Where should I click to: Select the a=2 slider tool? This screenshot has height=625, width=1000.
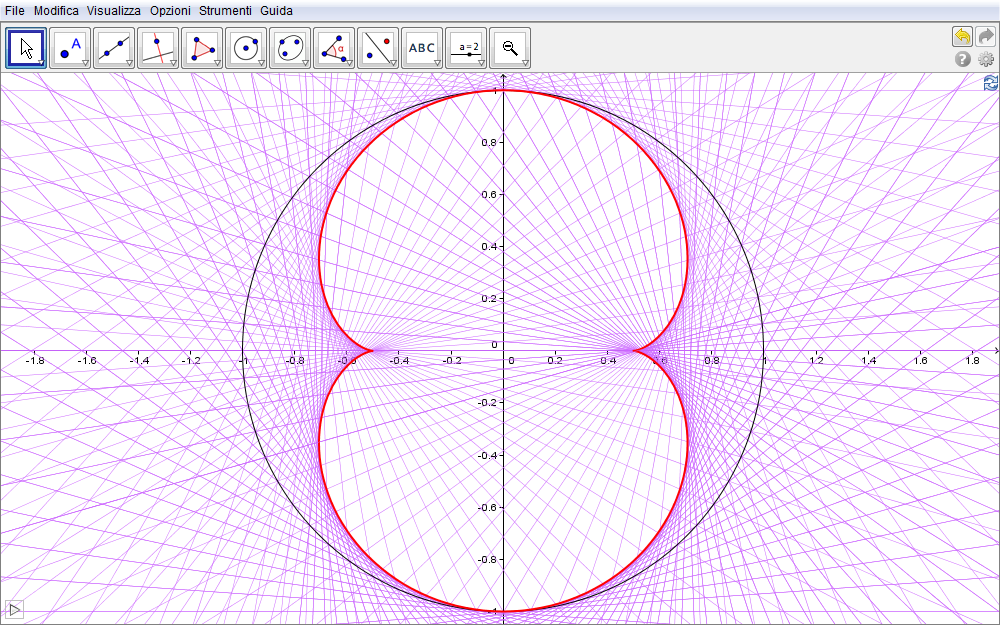tap(466, 47)
